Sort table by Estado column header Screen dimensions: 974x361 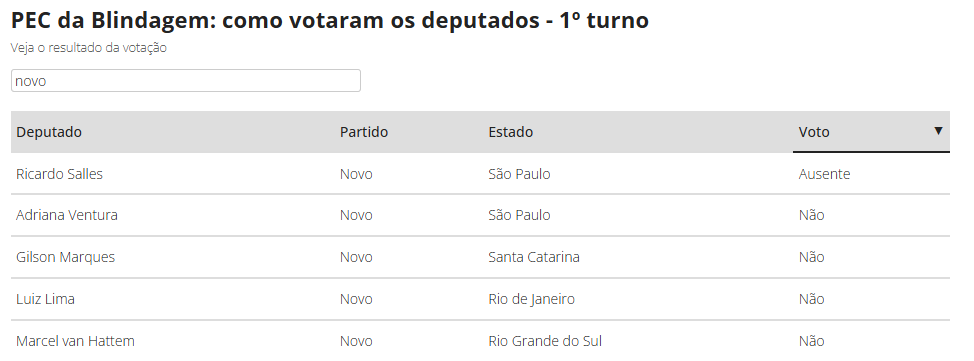(x=511, y=132)
